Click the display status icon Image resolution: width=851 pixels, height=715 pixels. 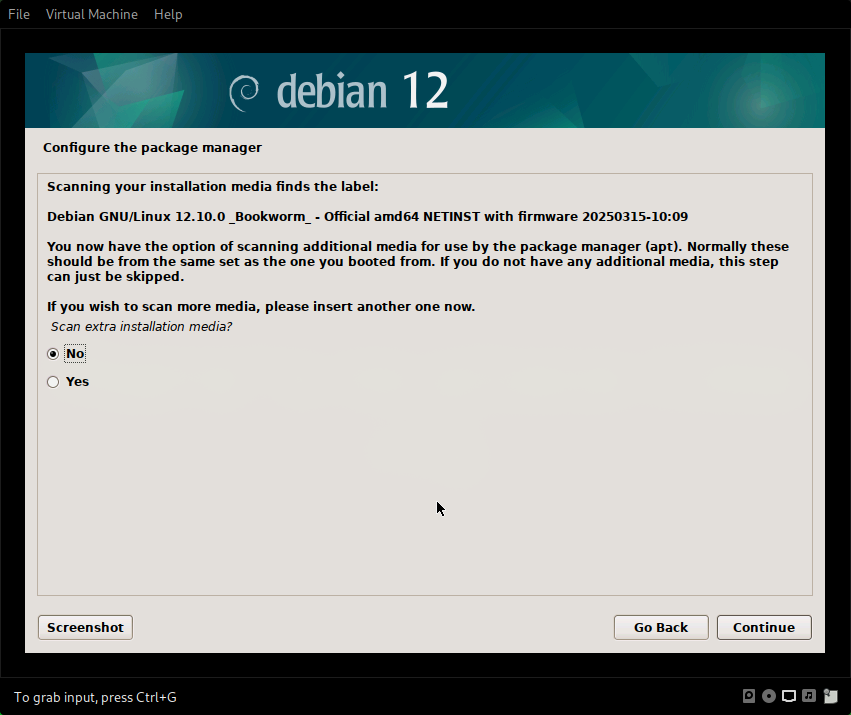pos(789,696)
